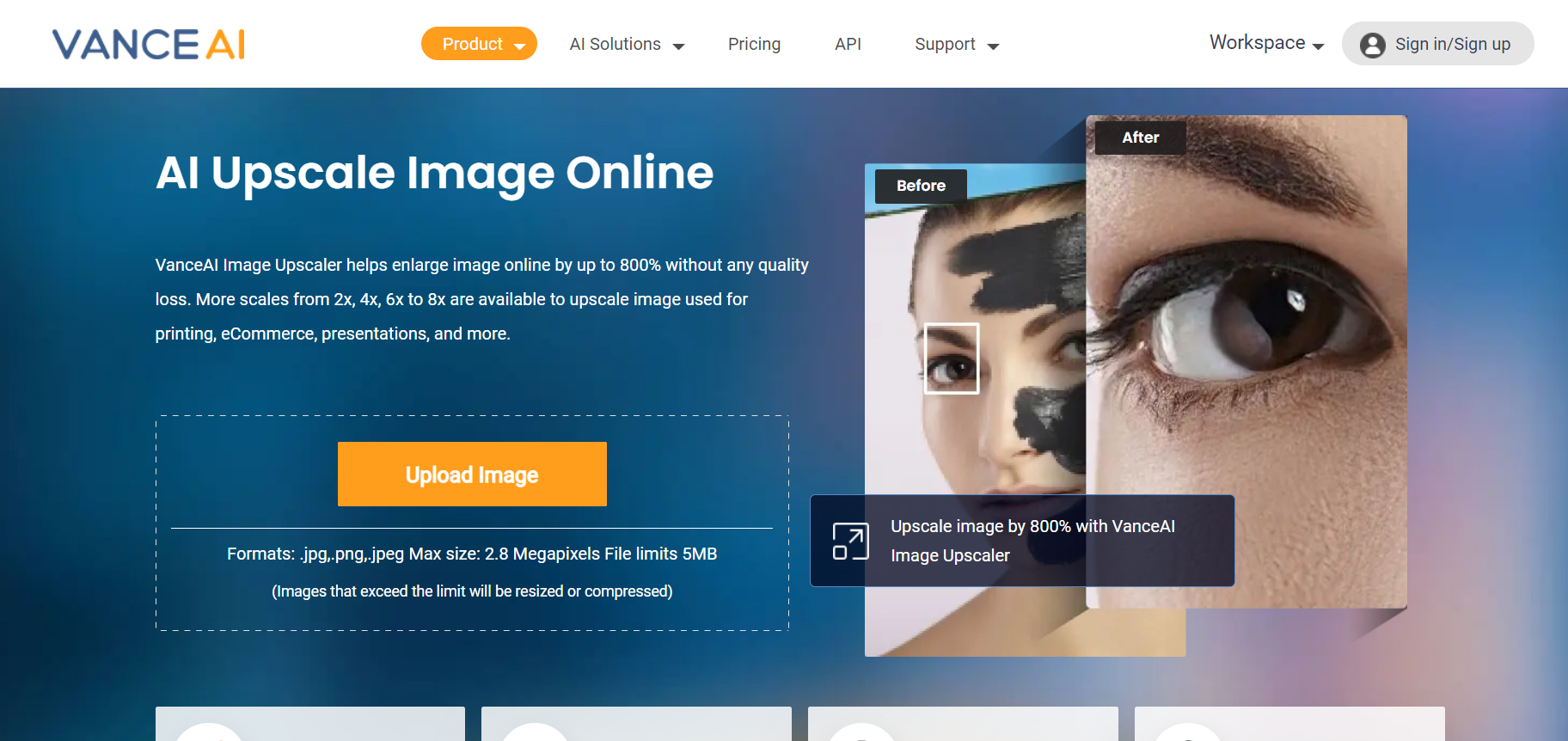Click the 'AI Upscale Image Online' heading
Viewport: 1568px width, 741px height.
[x=434, y=173]
